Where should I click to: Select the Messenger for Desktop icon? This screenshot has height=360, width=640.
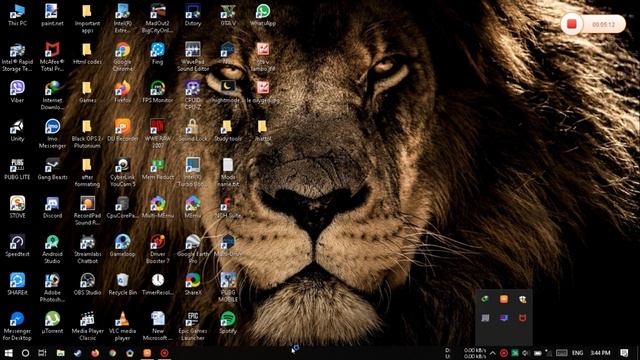point(17,326)
